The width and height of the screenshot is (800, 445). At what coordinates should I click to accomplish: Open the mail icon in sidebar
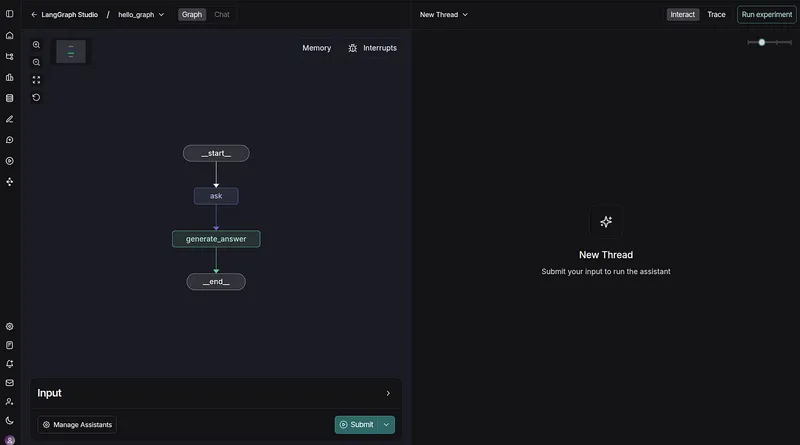coord(10,383)
